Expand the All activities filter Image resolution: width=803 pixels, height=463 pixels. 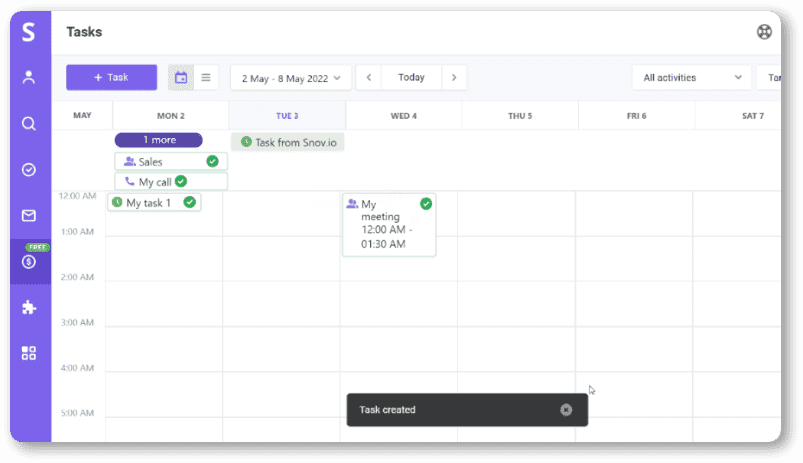point(692,78)
